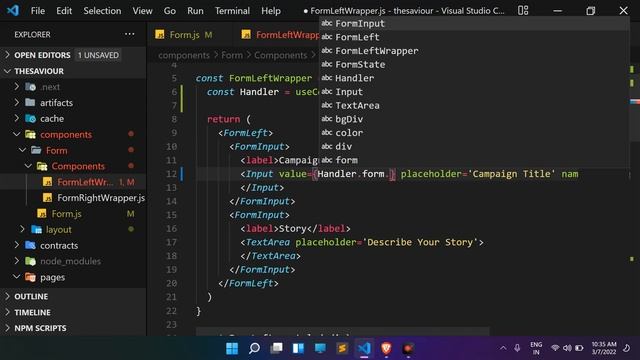Click the .next folder icon

tap(30, 87)
